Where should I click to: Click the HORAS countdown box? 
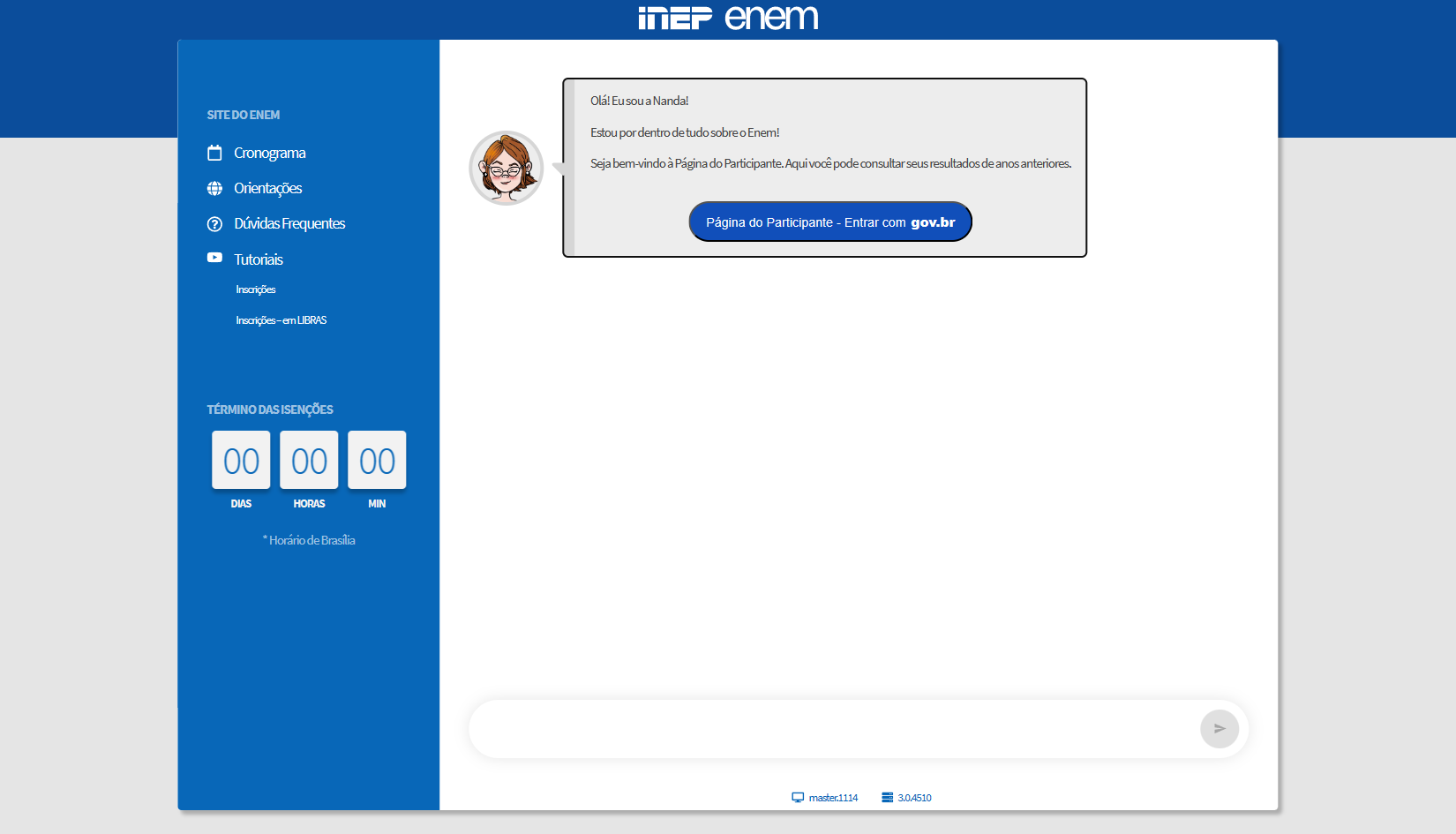click(x=309, y=460)
